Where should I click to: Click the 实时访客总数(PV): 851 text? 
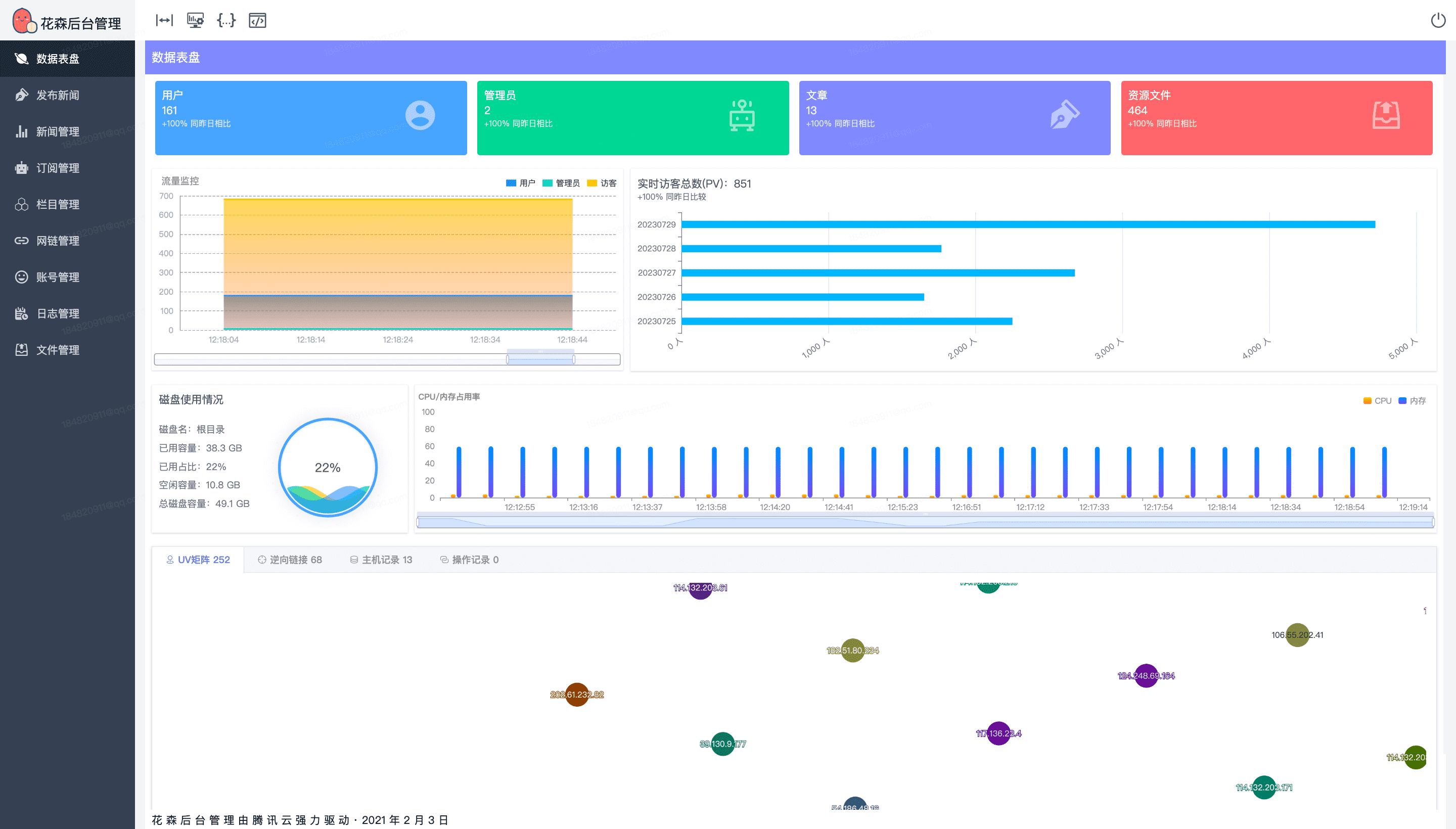[694, 184]
